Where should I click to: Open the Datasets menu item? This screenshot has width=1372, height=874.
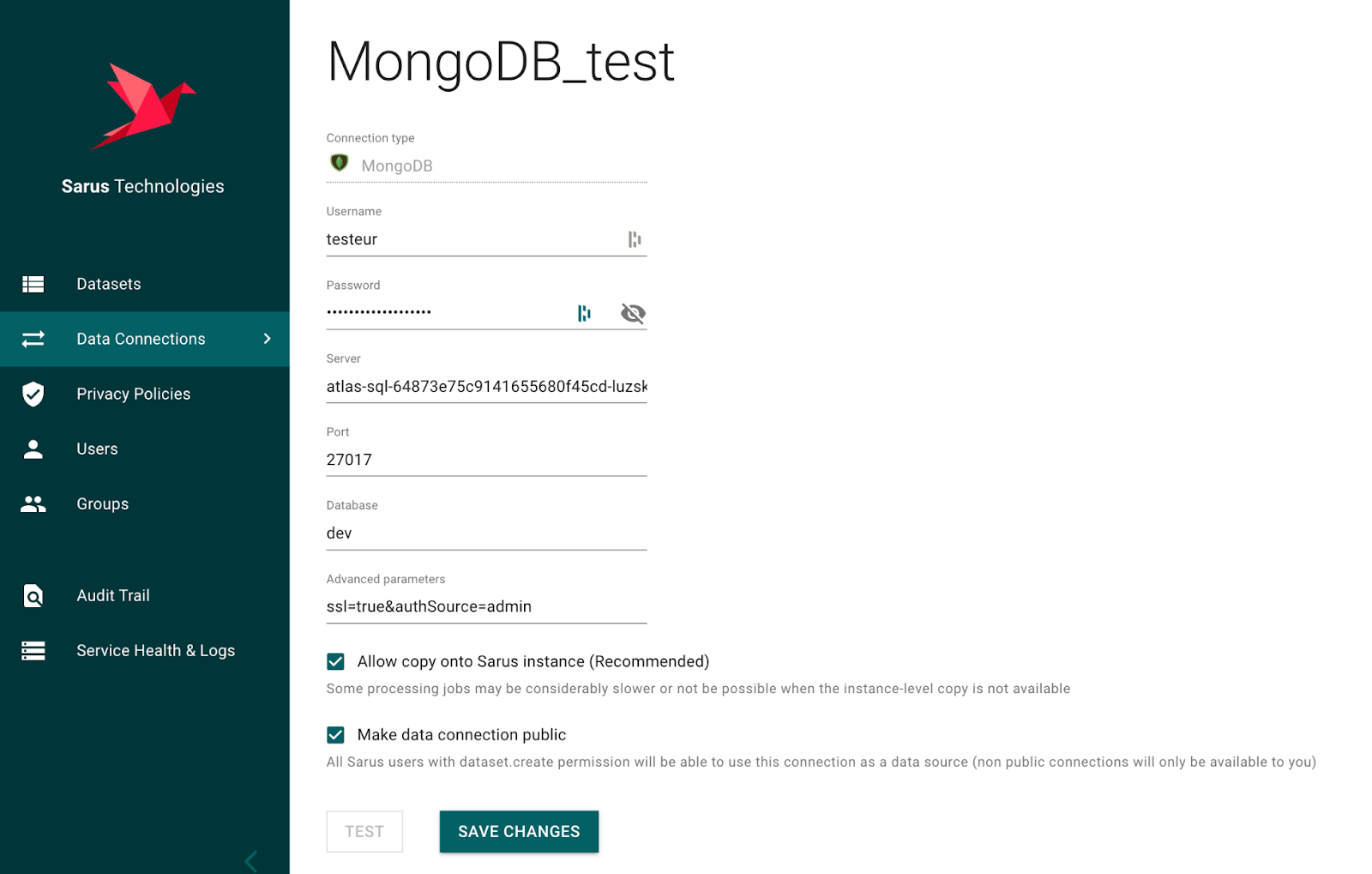tap(109, 284)
